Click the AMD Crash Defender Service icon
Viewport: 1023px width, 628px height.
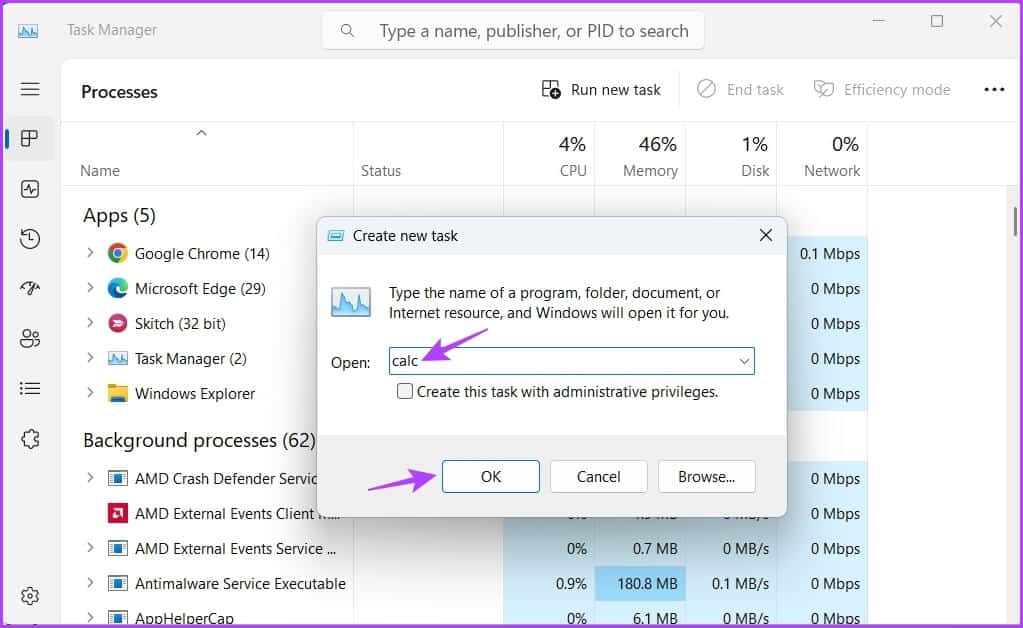[117, 478]
